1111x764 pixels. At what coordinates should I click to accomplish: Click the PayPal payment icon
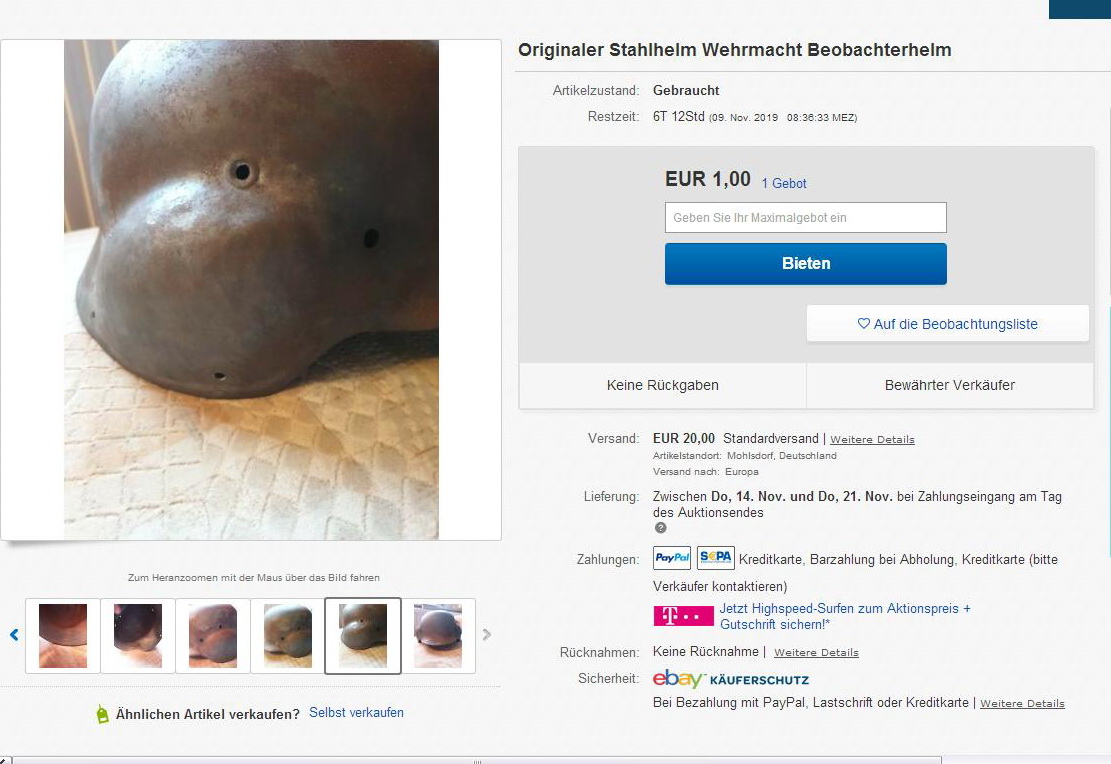click(672, 558)
